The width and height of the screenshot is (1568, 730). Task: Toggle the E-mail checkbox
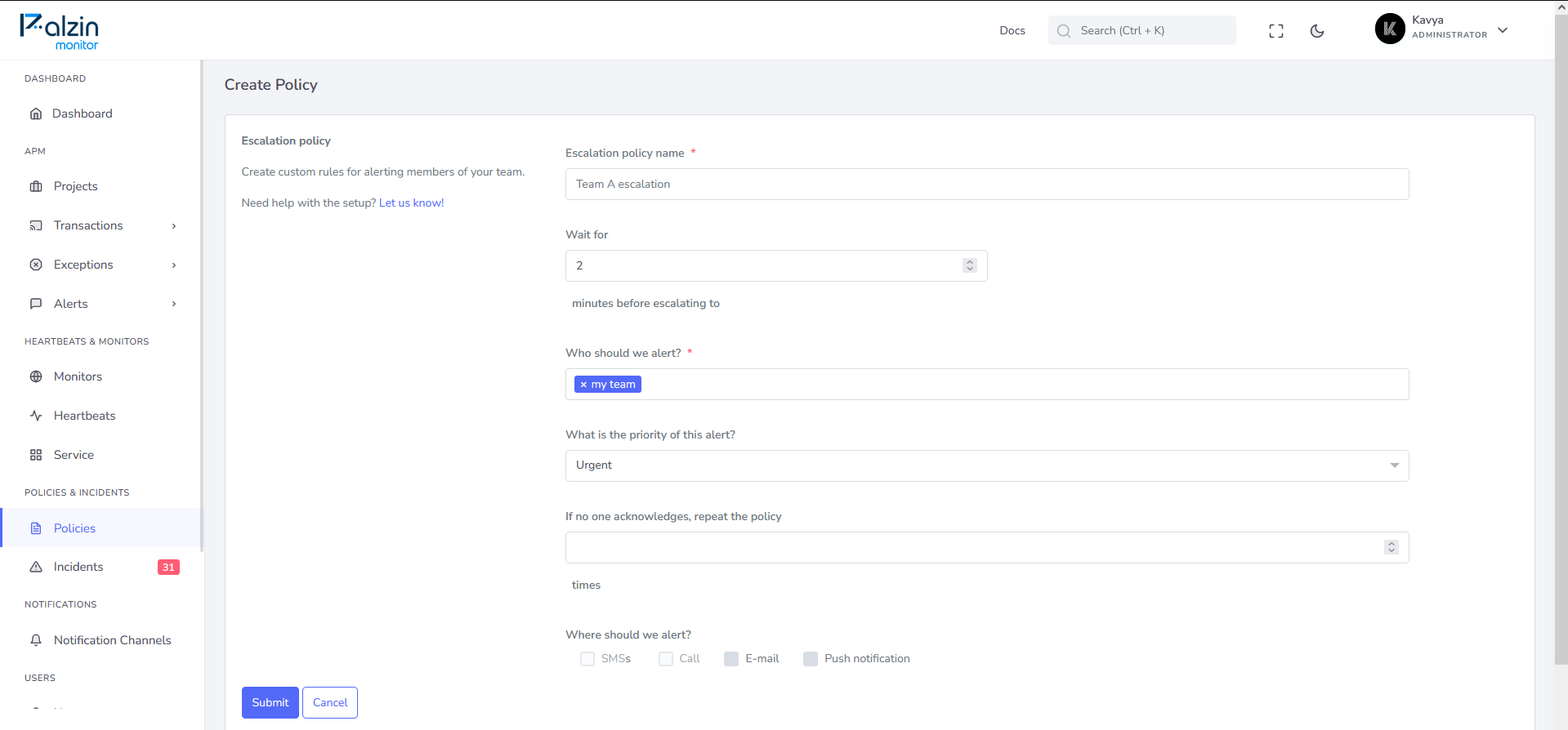pyautogui.click(x=731, y=659)
